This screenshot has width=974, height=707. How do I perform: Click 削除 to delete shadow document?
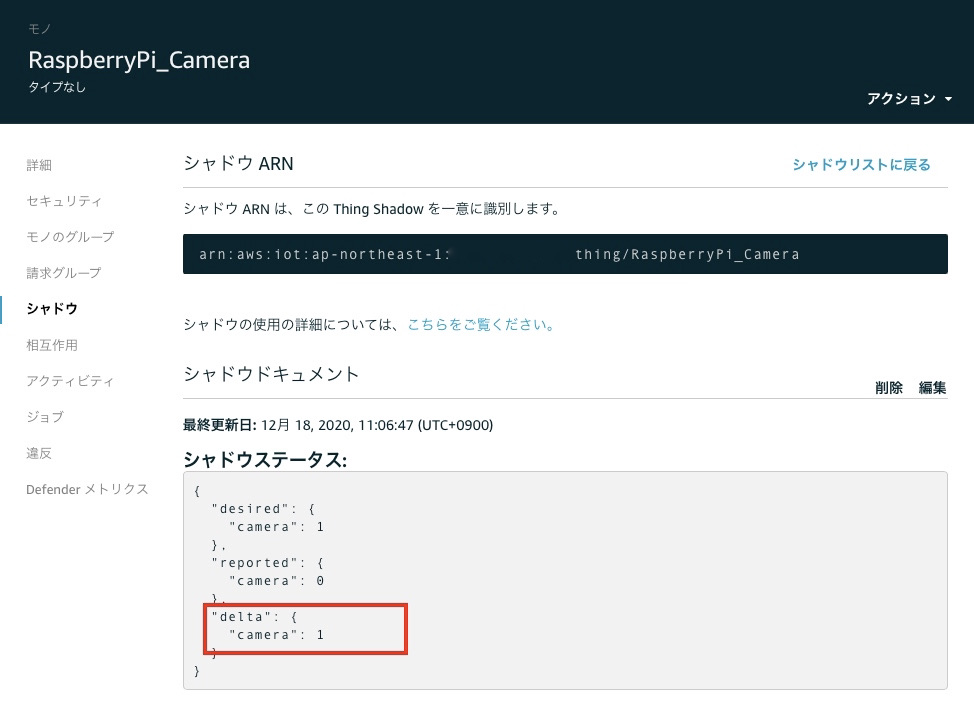(x=889, y=388)
